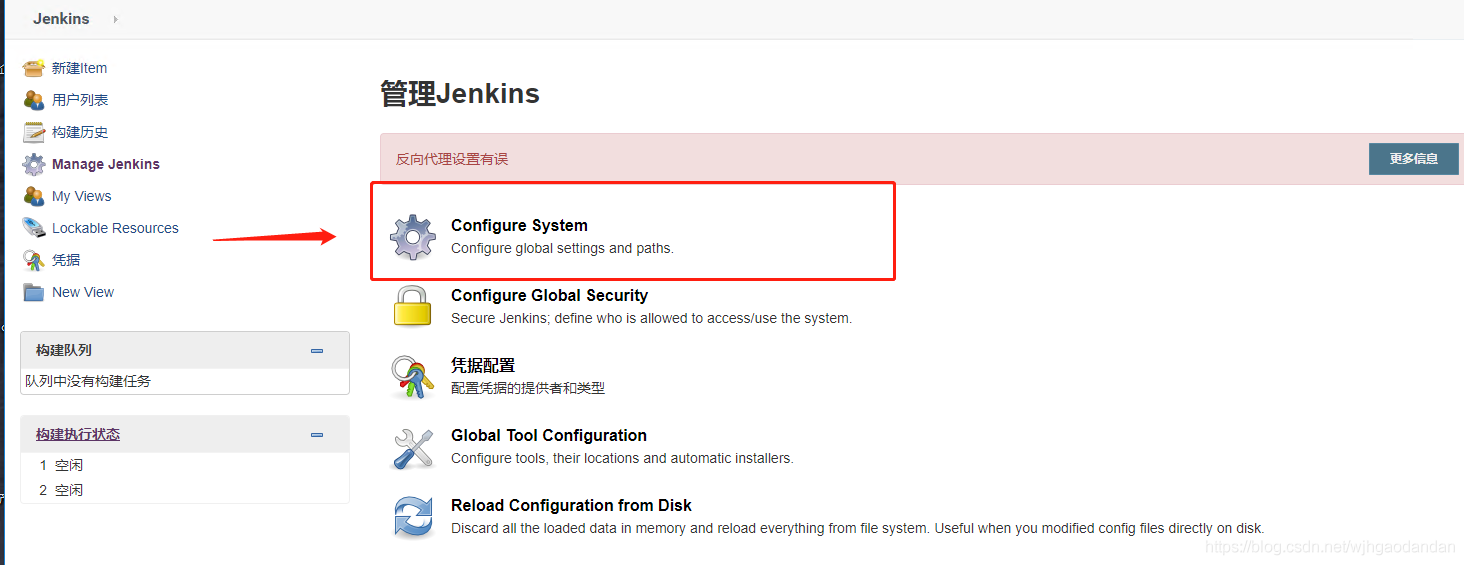Click the 更多信息 button

(x=1413, y=159)
